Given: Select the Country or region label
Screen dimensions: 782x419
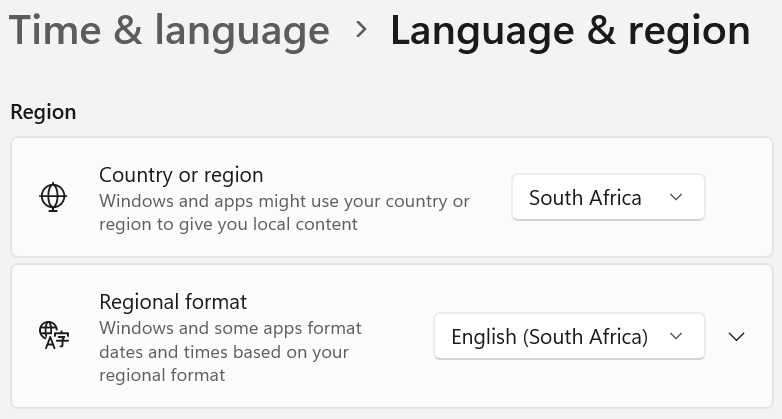Looking at the screenshot, I should [181, 175].
